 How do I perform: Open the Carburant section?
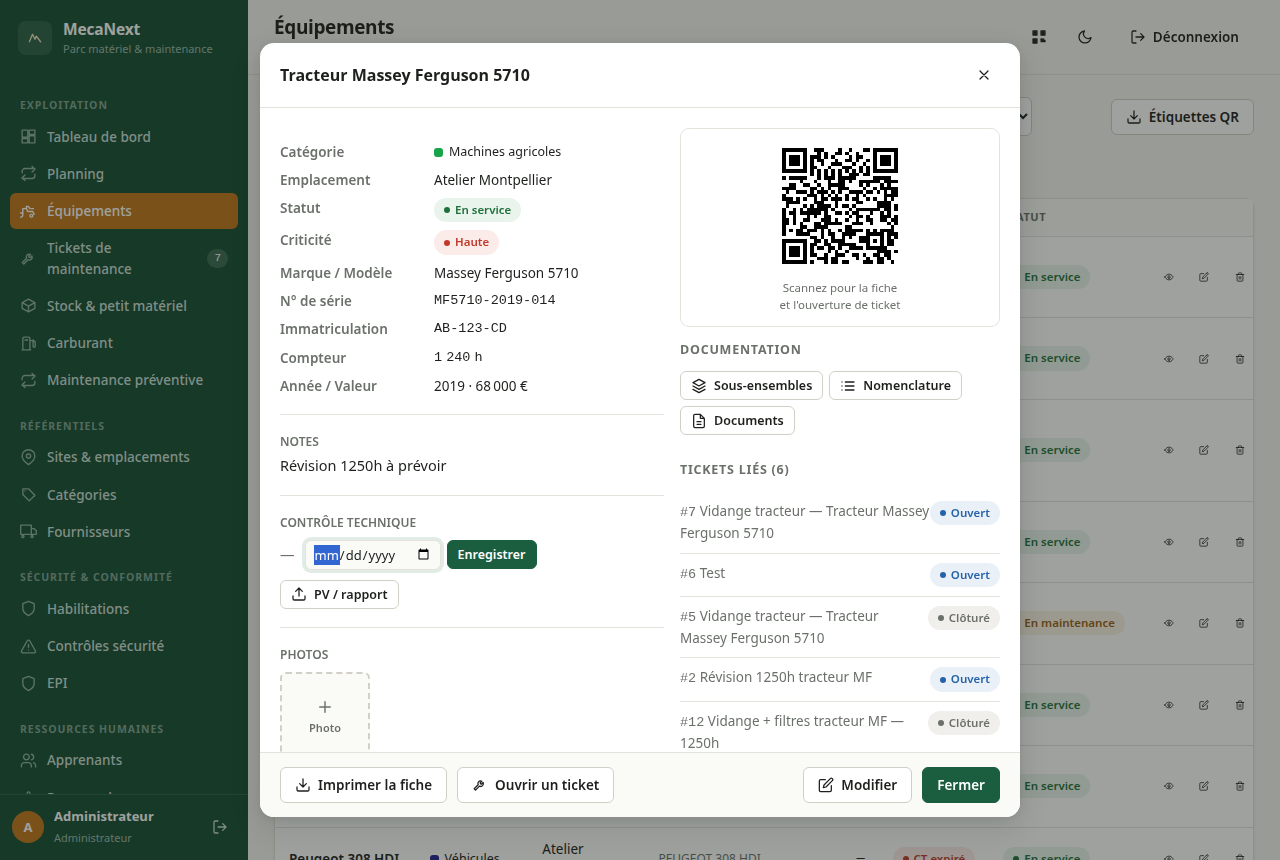(x=124, y=343)
